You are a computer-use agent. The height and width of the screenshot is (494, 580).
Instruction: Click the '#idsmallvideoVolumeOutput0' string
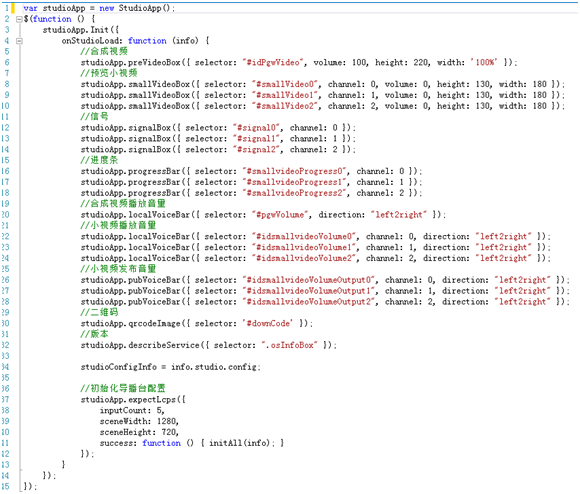pyautogui.click(x=309, y=280)
